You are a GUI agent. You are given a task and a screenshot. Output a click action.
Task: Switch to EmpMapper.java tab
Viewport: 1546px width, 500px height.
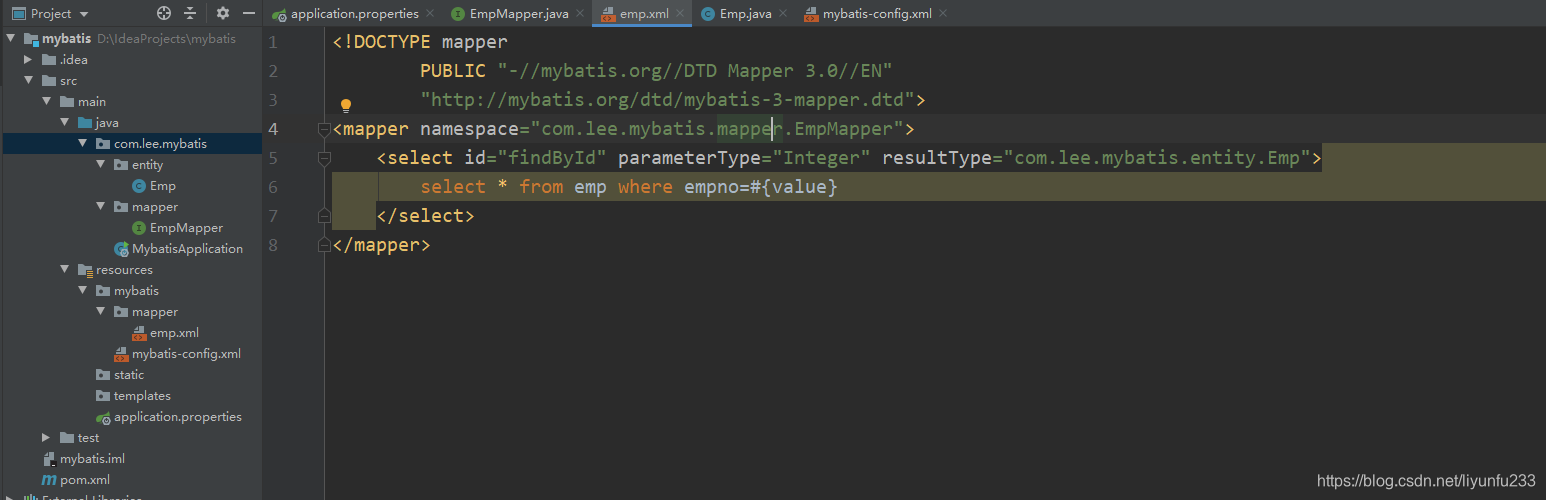519,14
